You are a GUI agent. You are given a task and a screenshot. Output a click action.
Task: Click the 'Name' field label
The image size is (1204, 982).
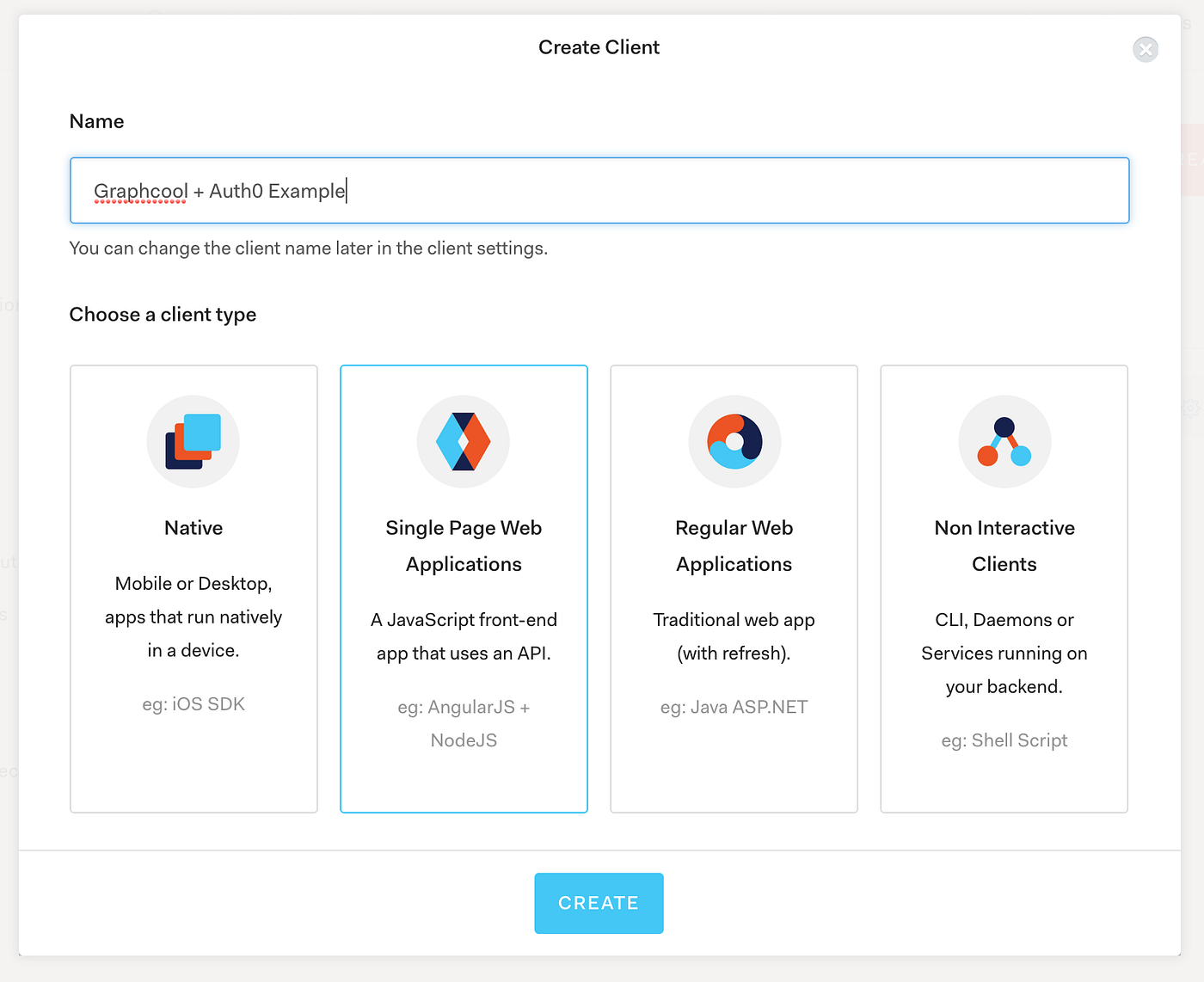tap(96, 121)
